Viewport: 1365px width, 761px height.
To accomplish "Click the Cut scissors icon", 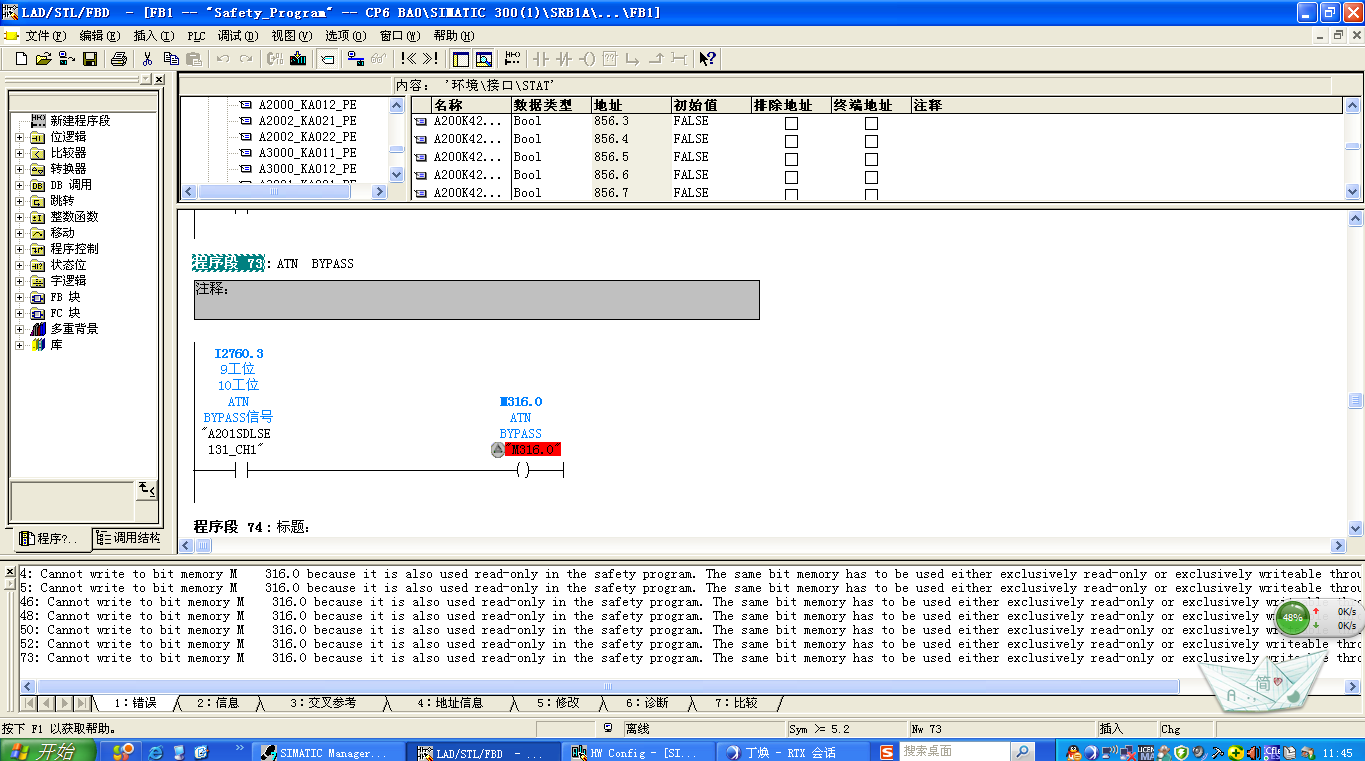I will (148, 59).
